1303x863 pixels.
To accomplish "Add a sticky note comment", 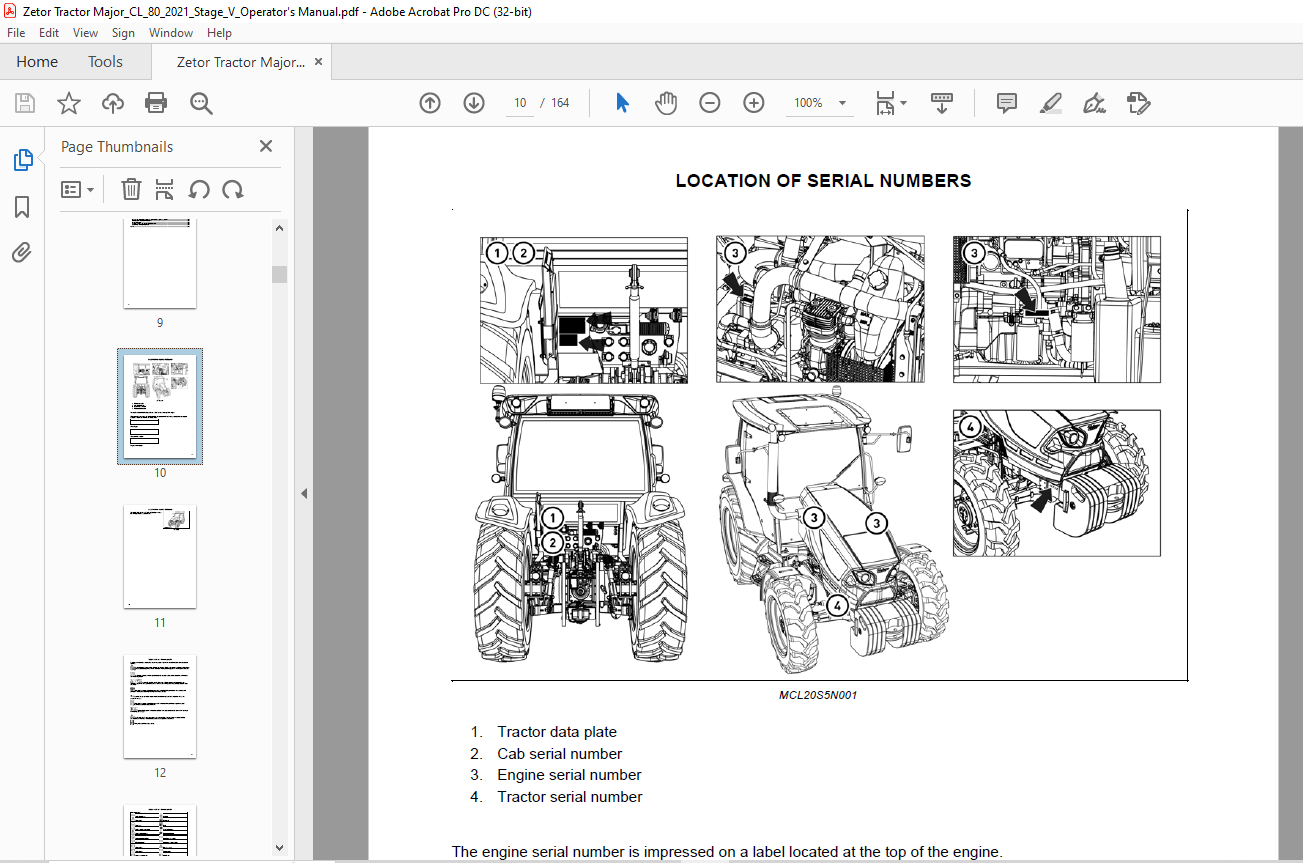I will (x=1007, y=103).
